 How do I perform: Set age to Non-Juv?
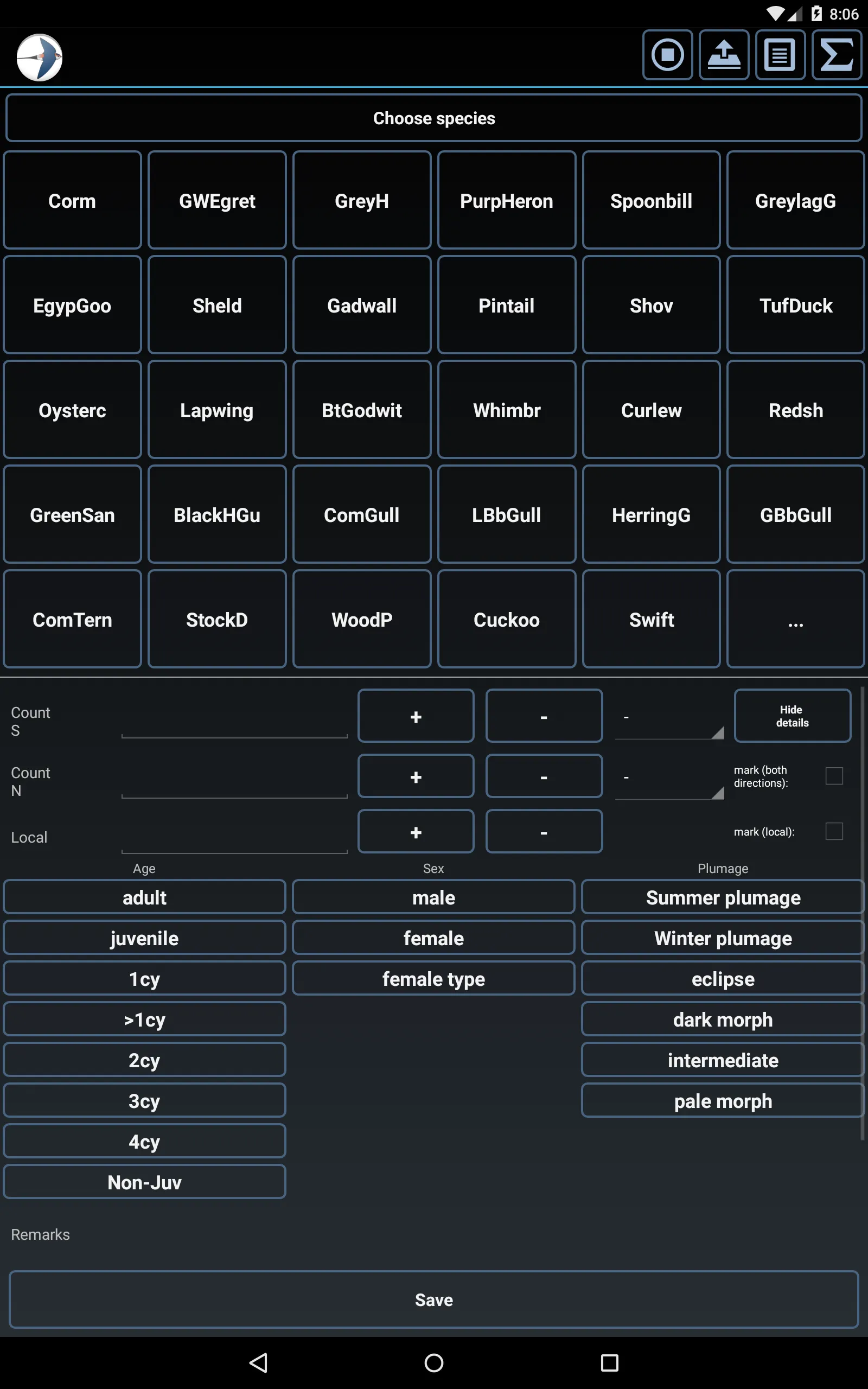click(145, 1182)
